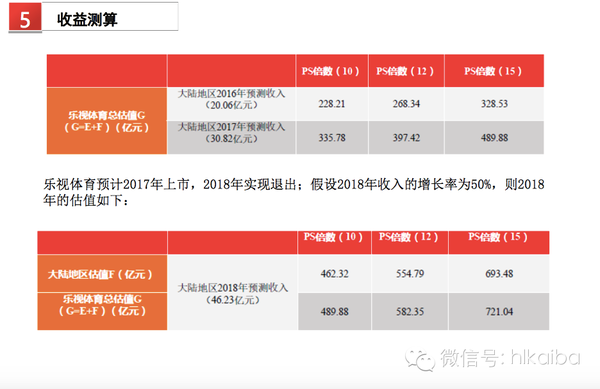The height and width of the screenshot is (389, 600).
Task: Click the 微信号: hkaiba watermark text
Action: click(510, 358)
